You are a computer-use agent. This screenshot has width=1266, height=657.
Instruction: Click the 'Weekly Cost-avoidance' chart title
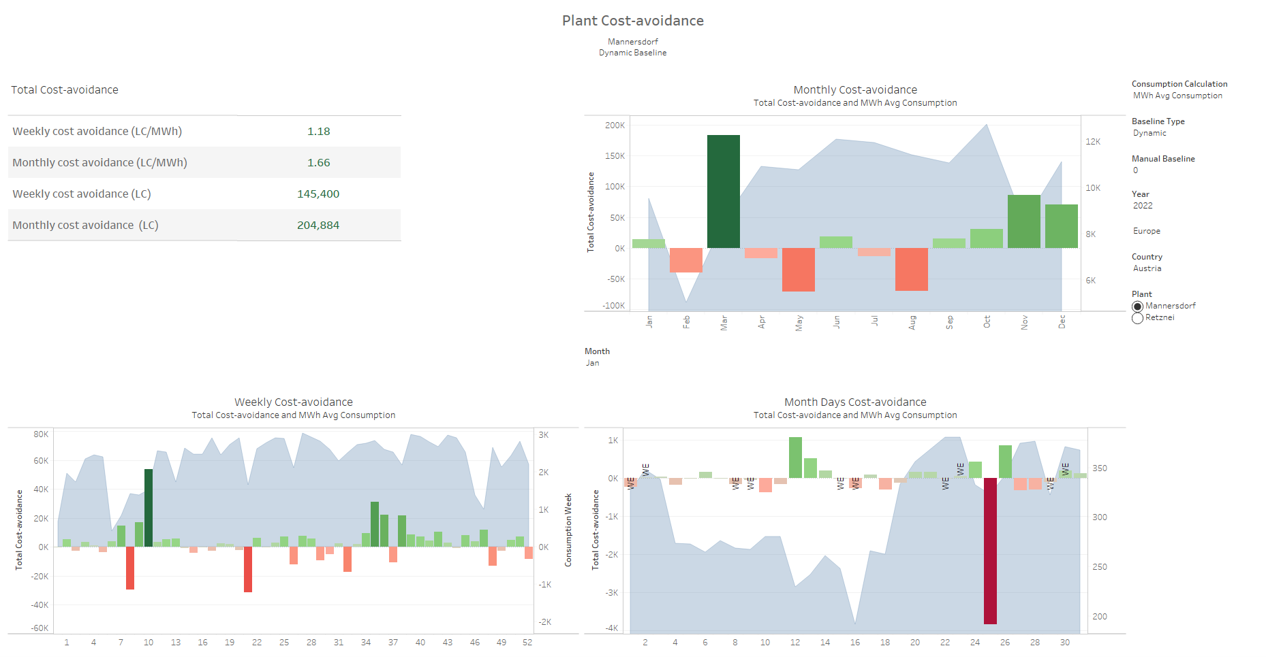(294, 402)
